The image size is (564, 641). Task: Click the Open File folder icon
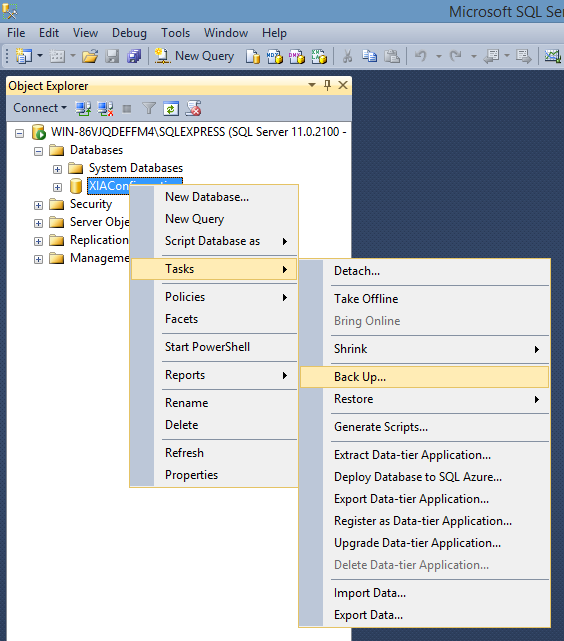point(90,56)
